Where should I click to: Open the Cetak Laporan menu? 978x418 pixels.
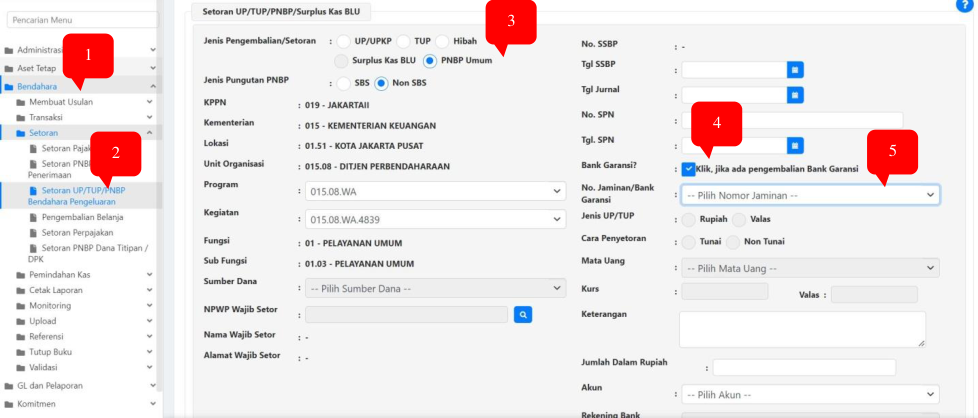pyautogui.click(x=56, y=290)
